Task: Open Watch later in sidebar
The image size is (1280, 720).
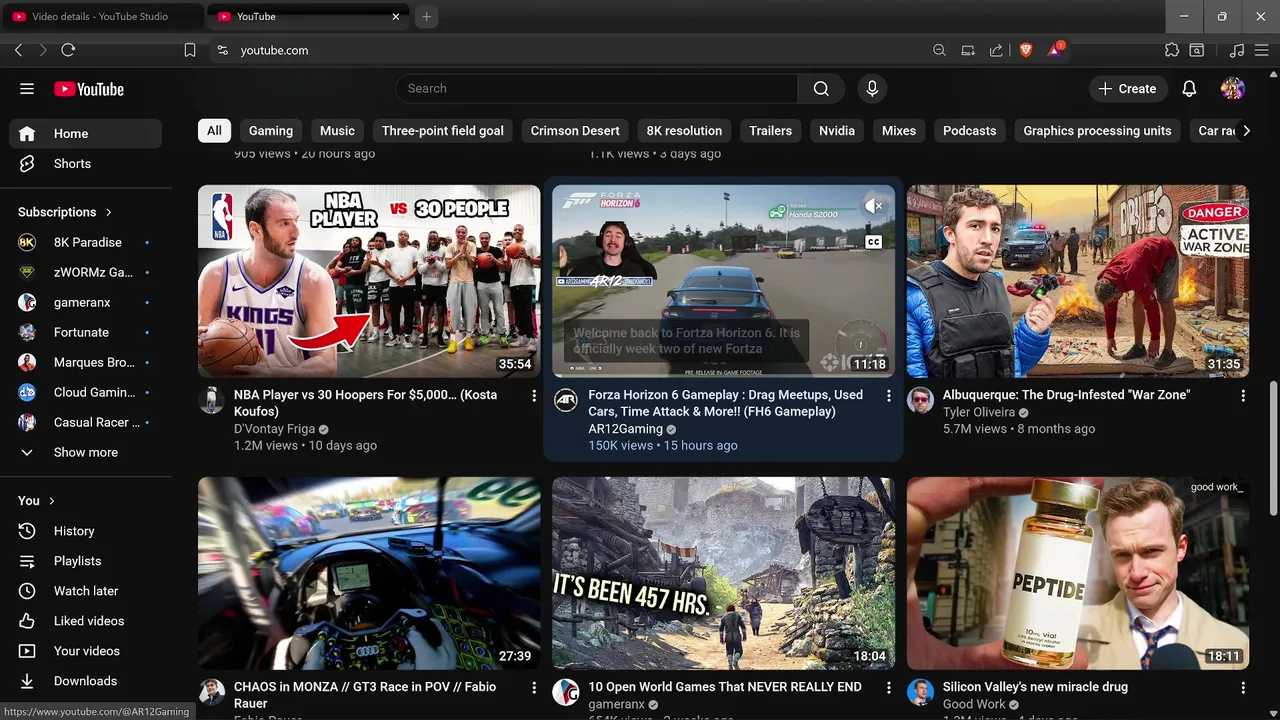Action: (85, 591)
